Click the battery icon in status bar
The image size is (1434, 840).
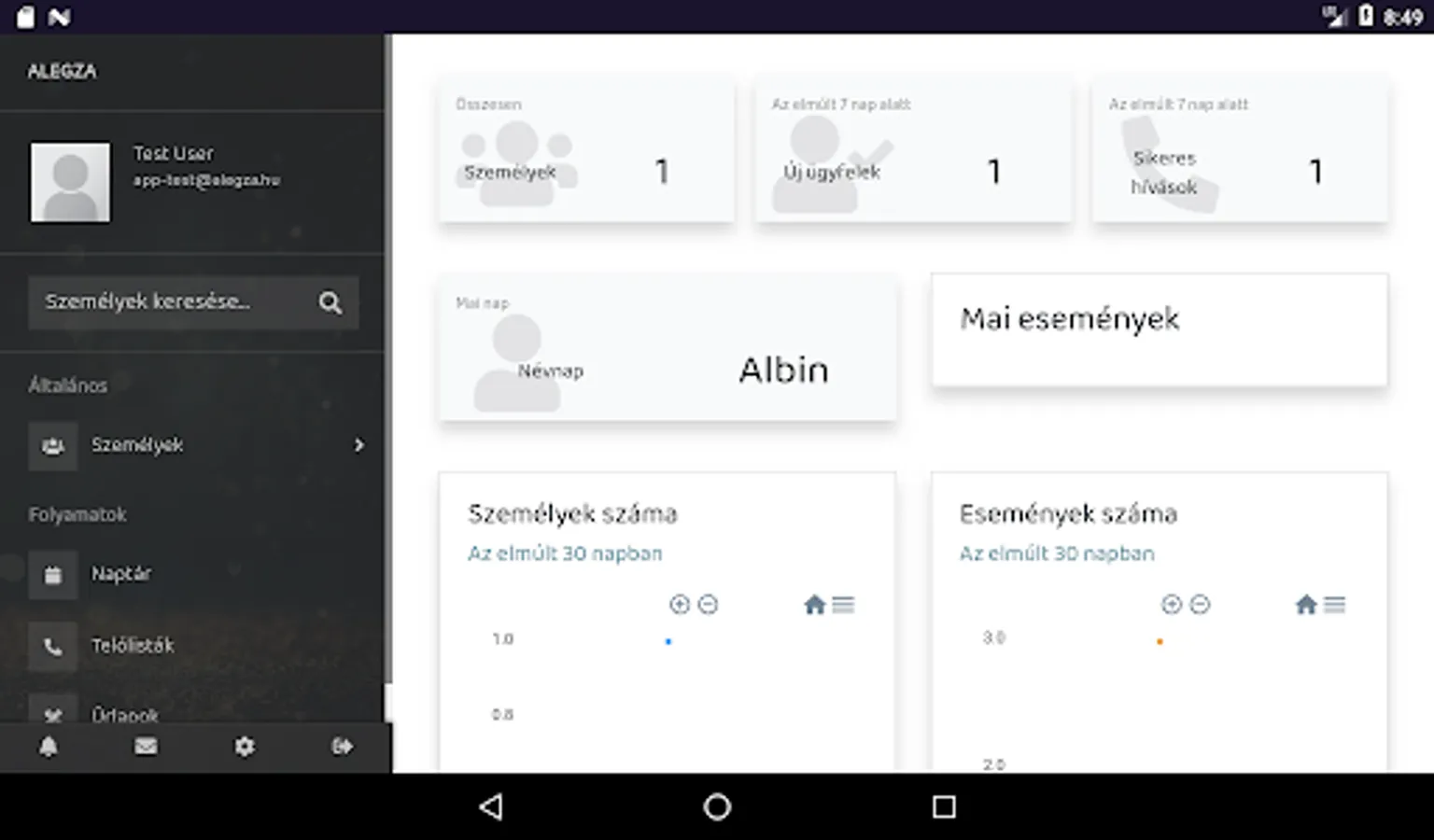click(x=1366, y=16)
